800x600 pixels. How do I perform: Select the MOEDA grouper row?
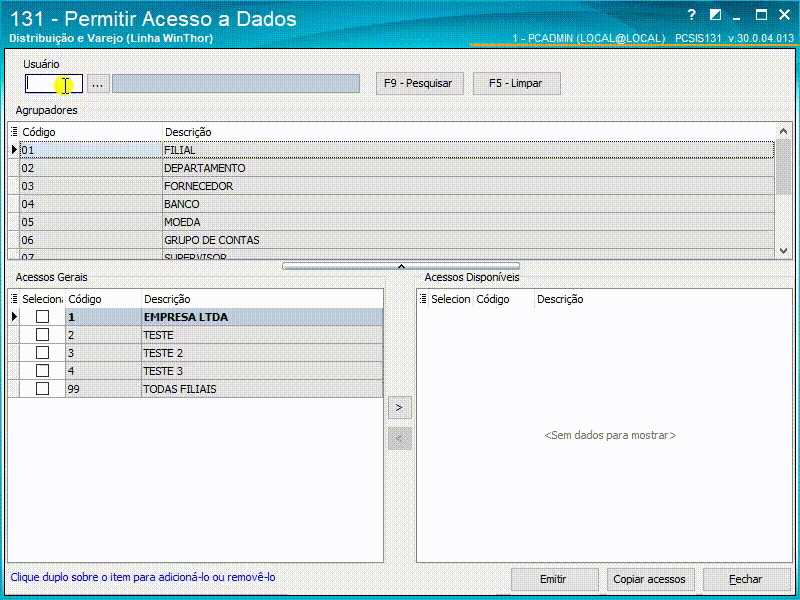[391, 222]
